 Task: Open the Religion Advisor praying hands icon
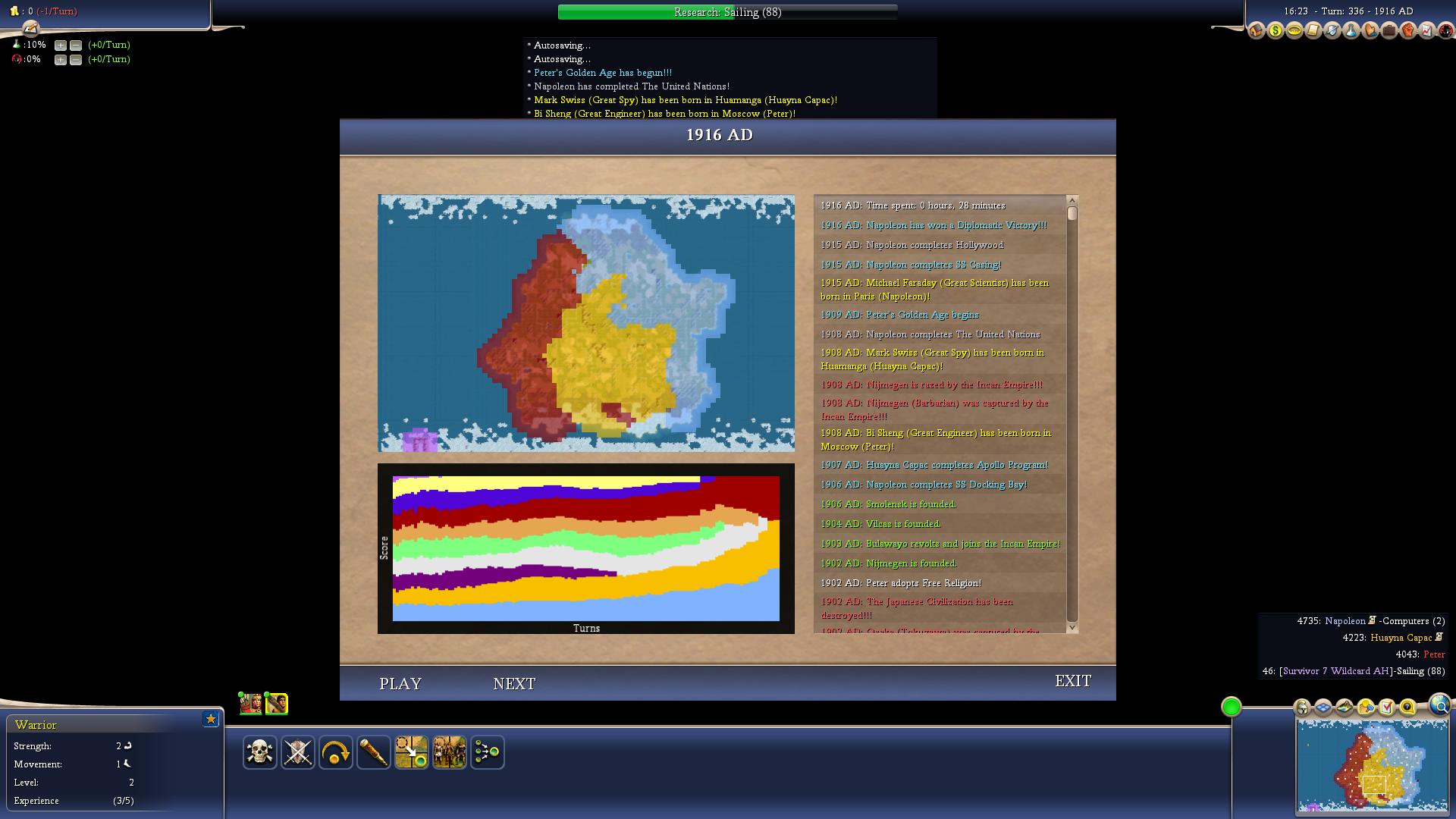(1370, 31)
